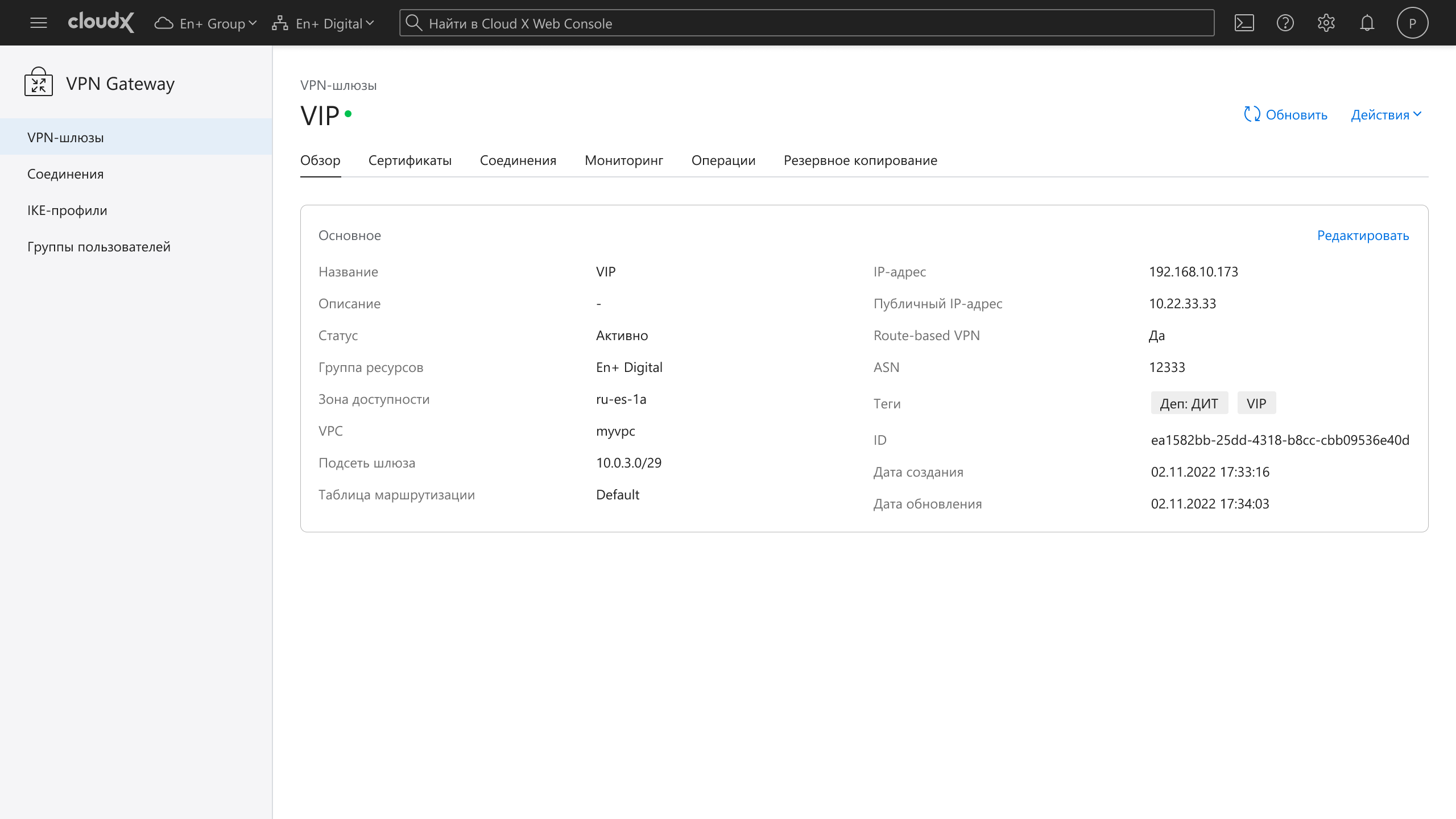Switch to the Сертификаты tab
1456x819 pixels.
pos(409,160)
